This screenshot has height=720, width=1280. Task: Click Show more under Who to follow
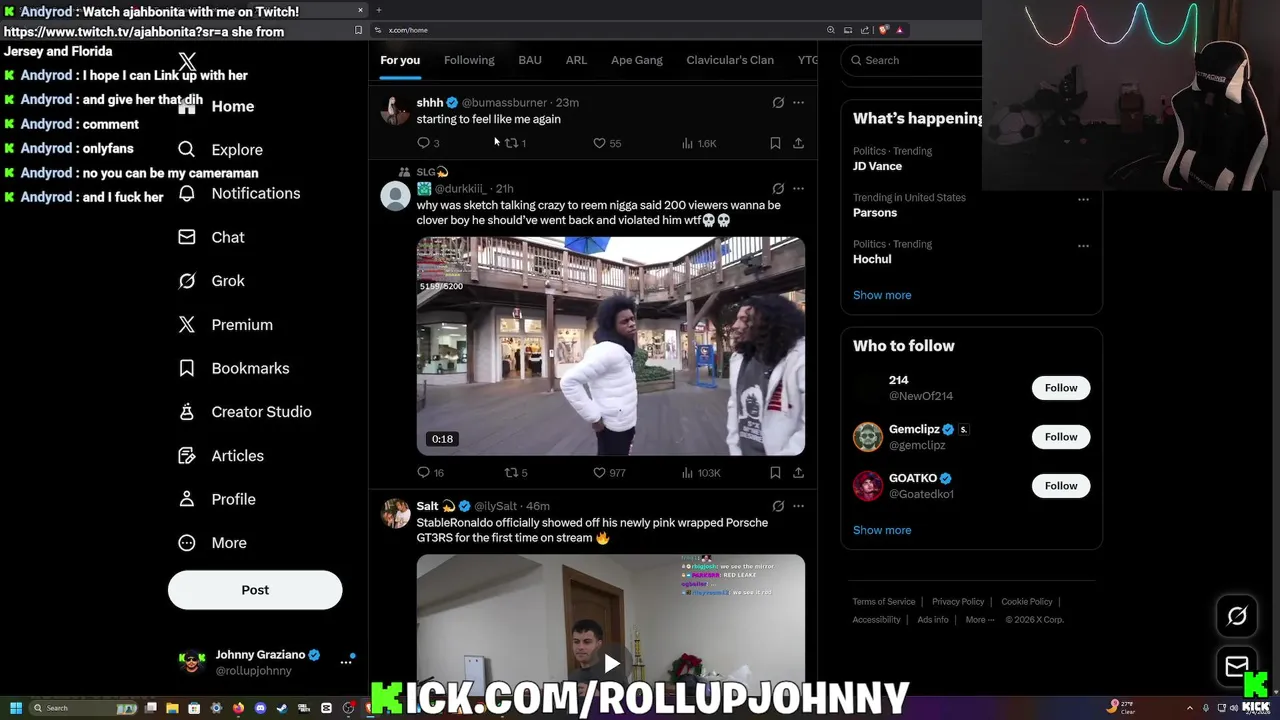[882, 530]
